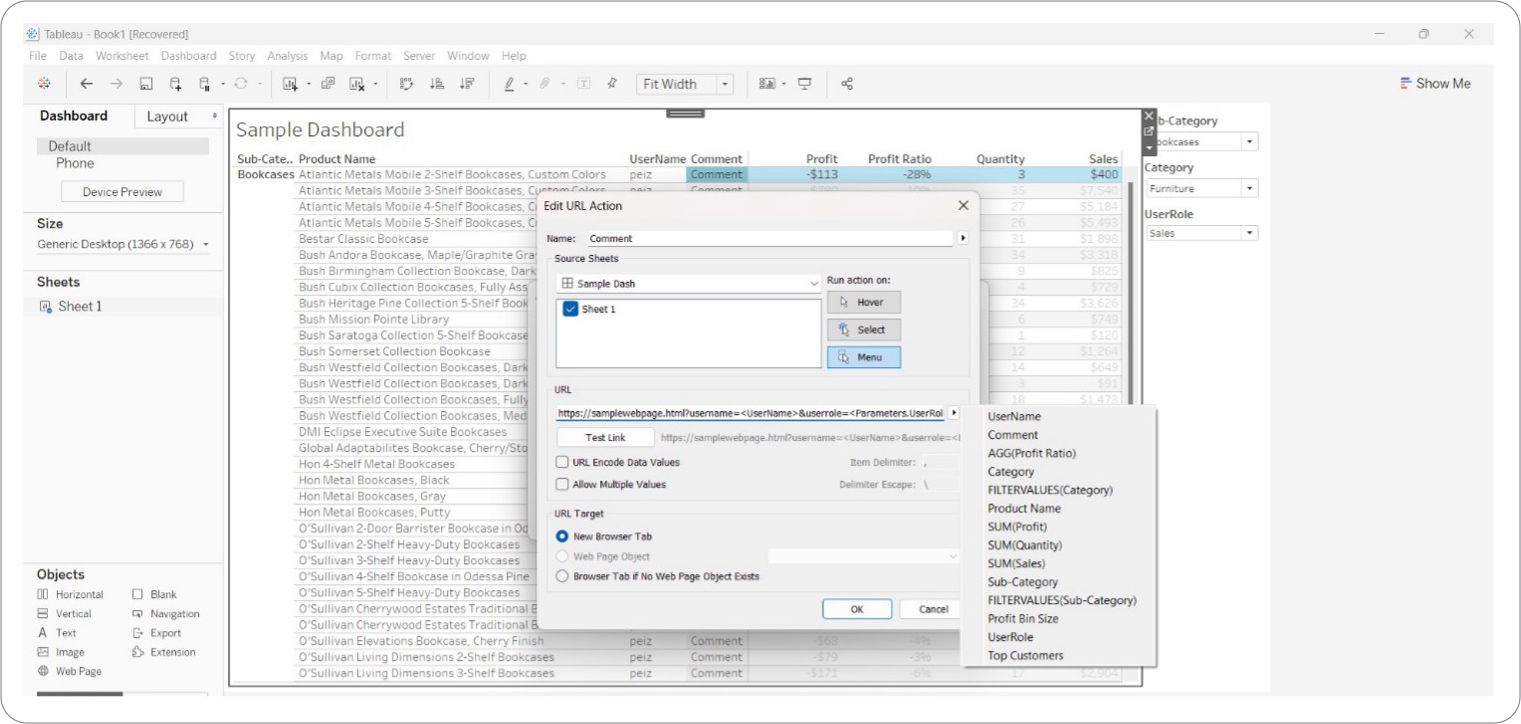Choose SUM(Sales) from the field list
1521x724 pixels.
[1017, 563]
